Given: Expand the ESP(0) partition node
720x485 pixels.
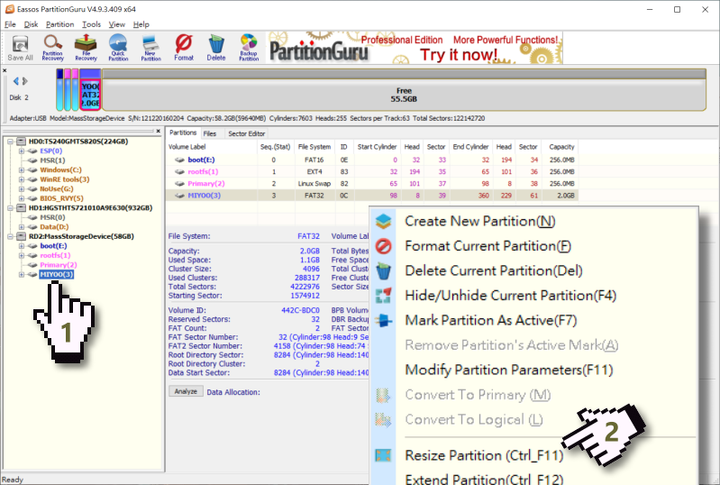Looking at the screenshot, I should tap(22, 151).
